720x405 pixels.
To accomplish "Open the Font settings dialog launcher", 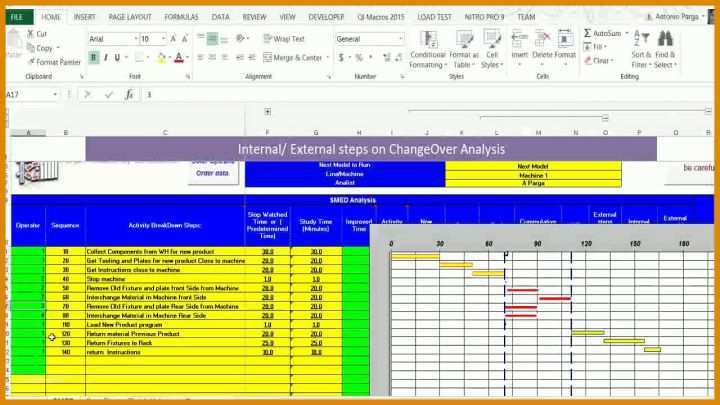I will click(188, 77).
